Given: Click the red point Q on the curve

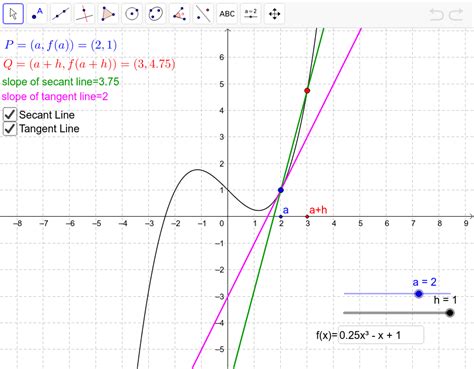Looking at the screenshot, I should click(x=307, y=91).
